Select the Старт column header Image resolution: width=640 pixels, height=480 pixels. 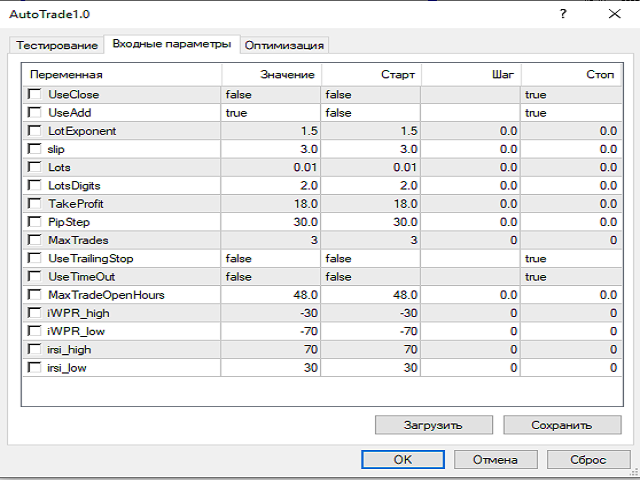click(x=371, y=75)
